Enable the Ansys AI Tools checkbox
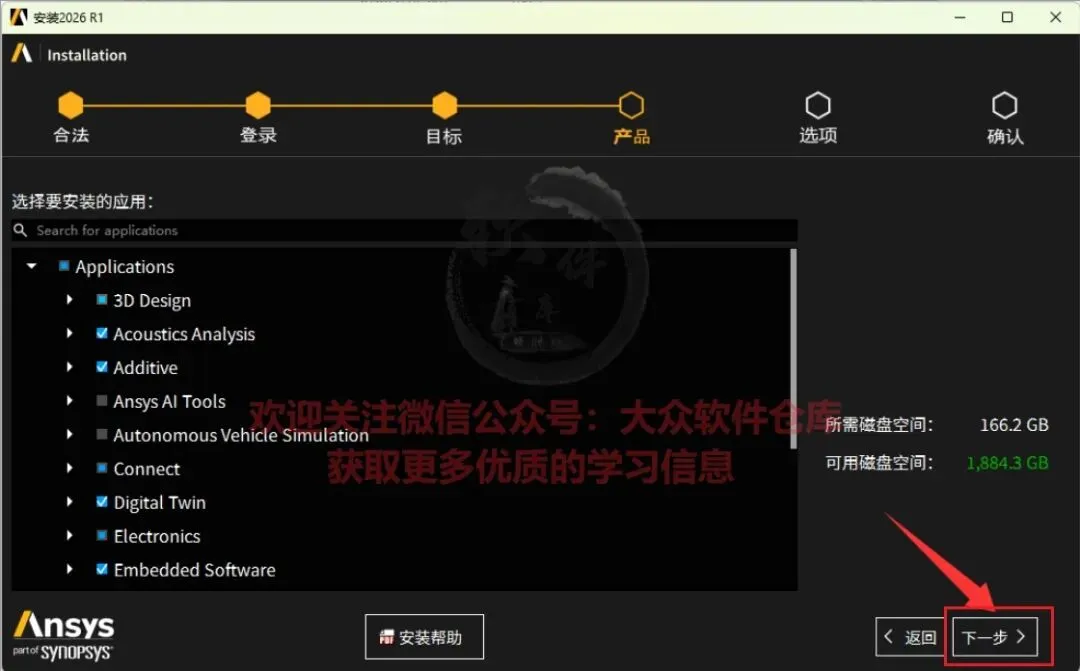This screenshot has height=671, width=1080. (102, 401)
